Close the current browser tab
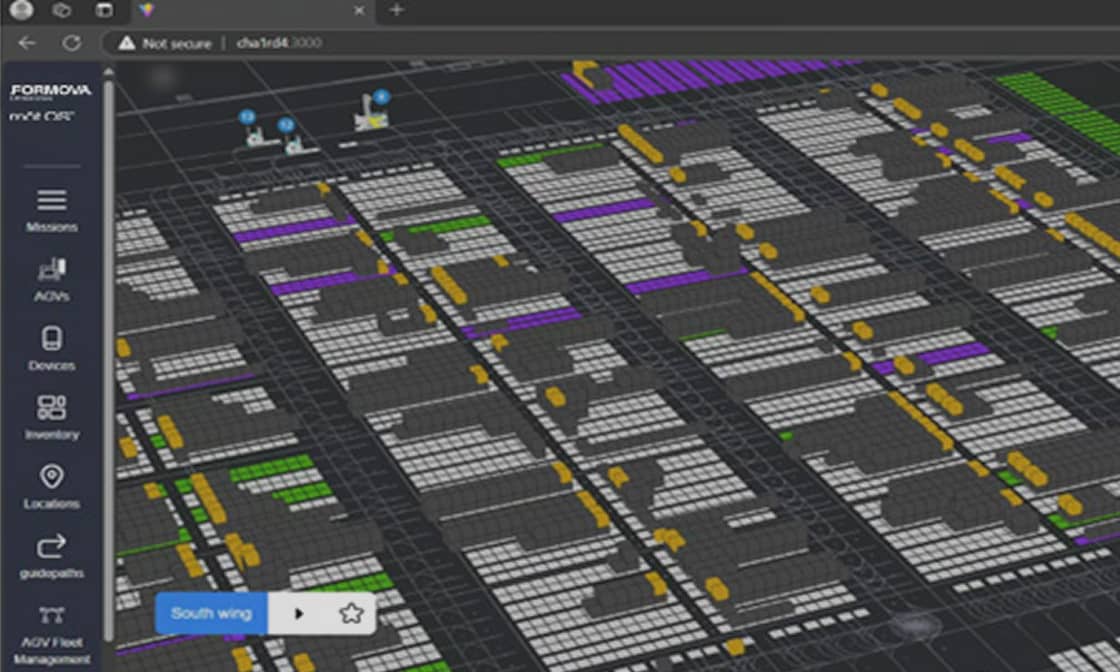 (359, 10)
